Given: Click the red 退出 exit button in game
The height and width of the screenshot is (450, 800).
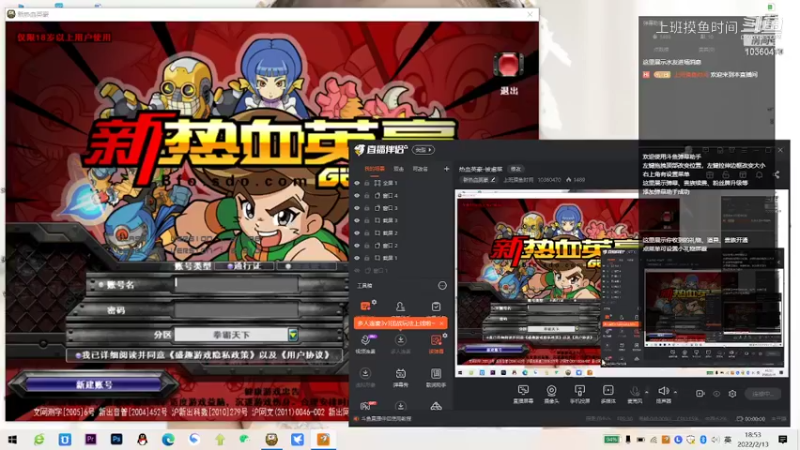Looking at the screenshot, I should pos(508,66).
